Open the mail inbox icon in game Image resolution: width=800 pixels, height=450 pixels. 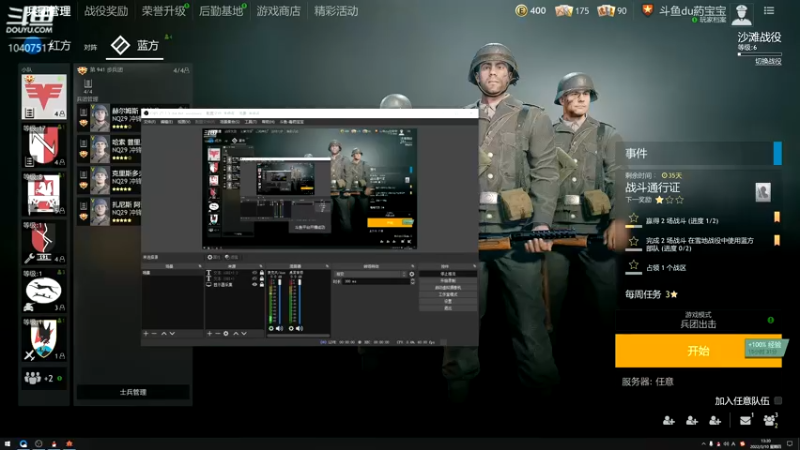(745, 420)
